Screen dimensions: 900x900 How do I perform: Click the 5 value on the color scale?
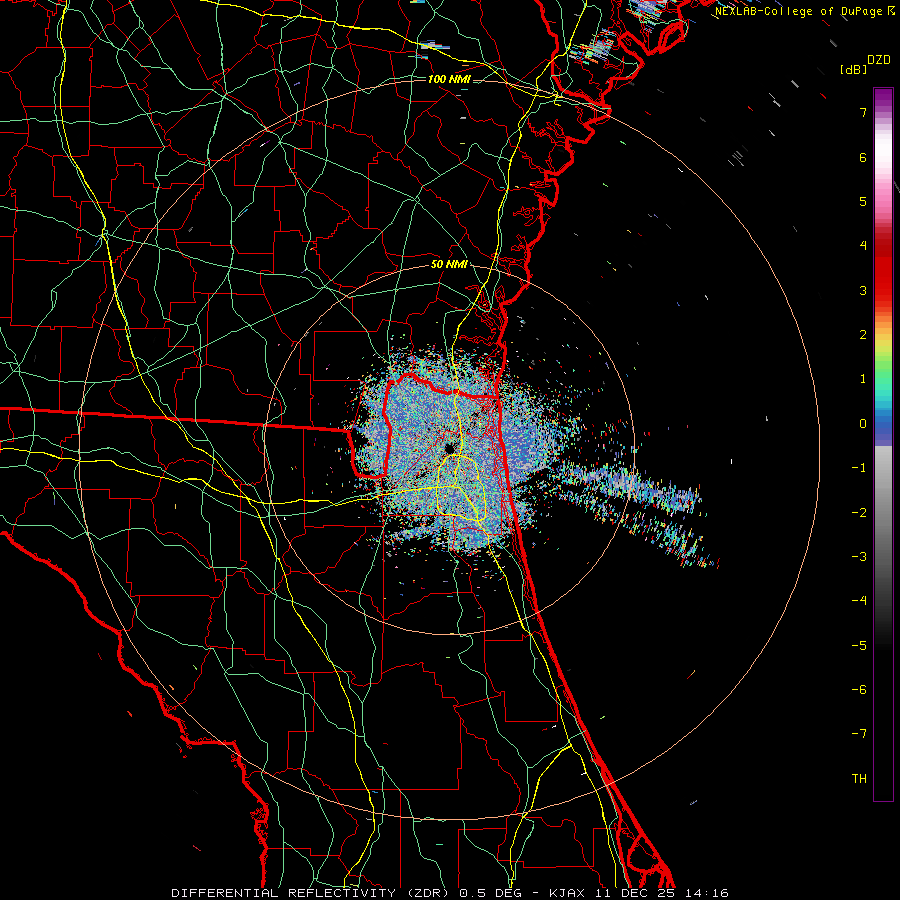[x=863, y=201]
